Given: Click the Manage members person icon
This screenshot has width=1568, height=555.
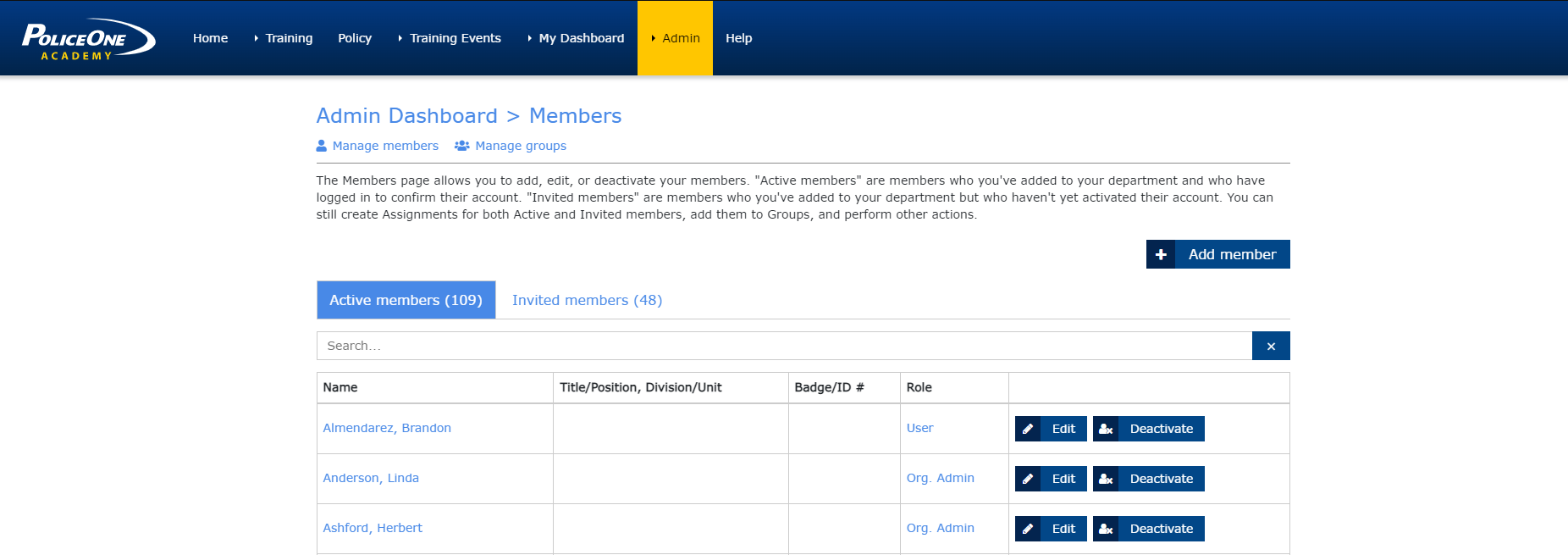Looking at the screenshot, I should (322, 146).
